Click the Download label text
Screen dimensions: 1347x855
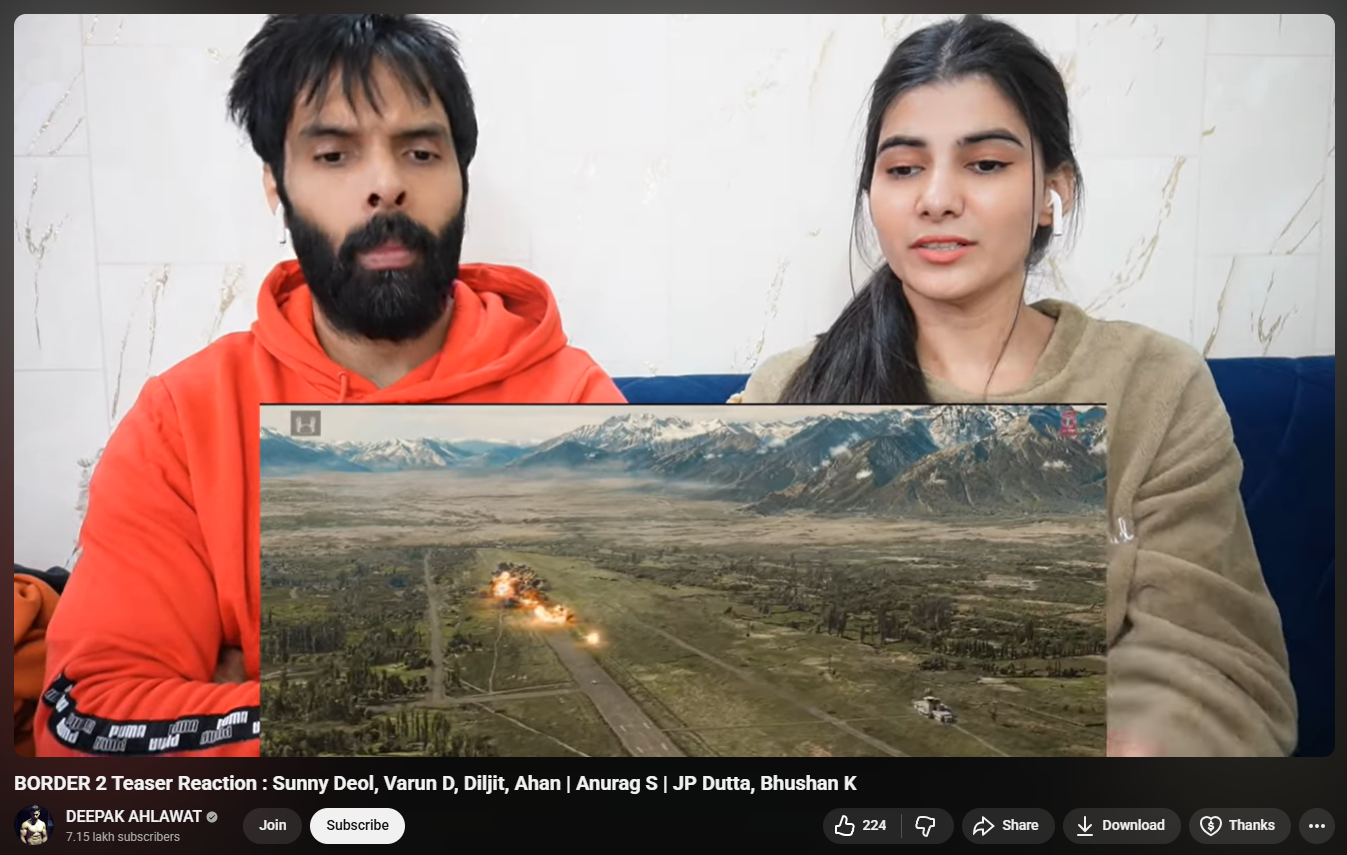pyautogui.click(x=1133, y=825)
